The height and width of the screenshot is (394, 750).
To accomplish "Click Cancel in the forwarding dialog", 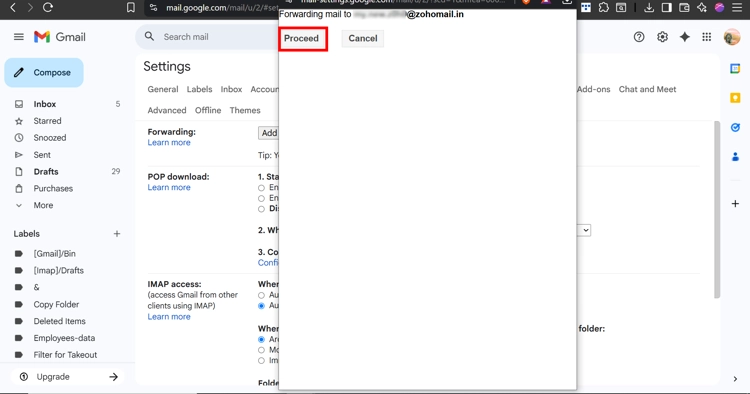I will coord(363,38).
